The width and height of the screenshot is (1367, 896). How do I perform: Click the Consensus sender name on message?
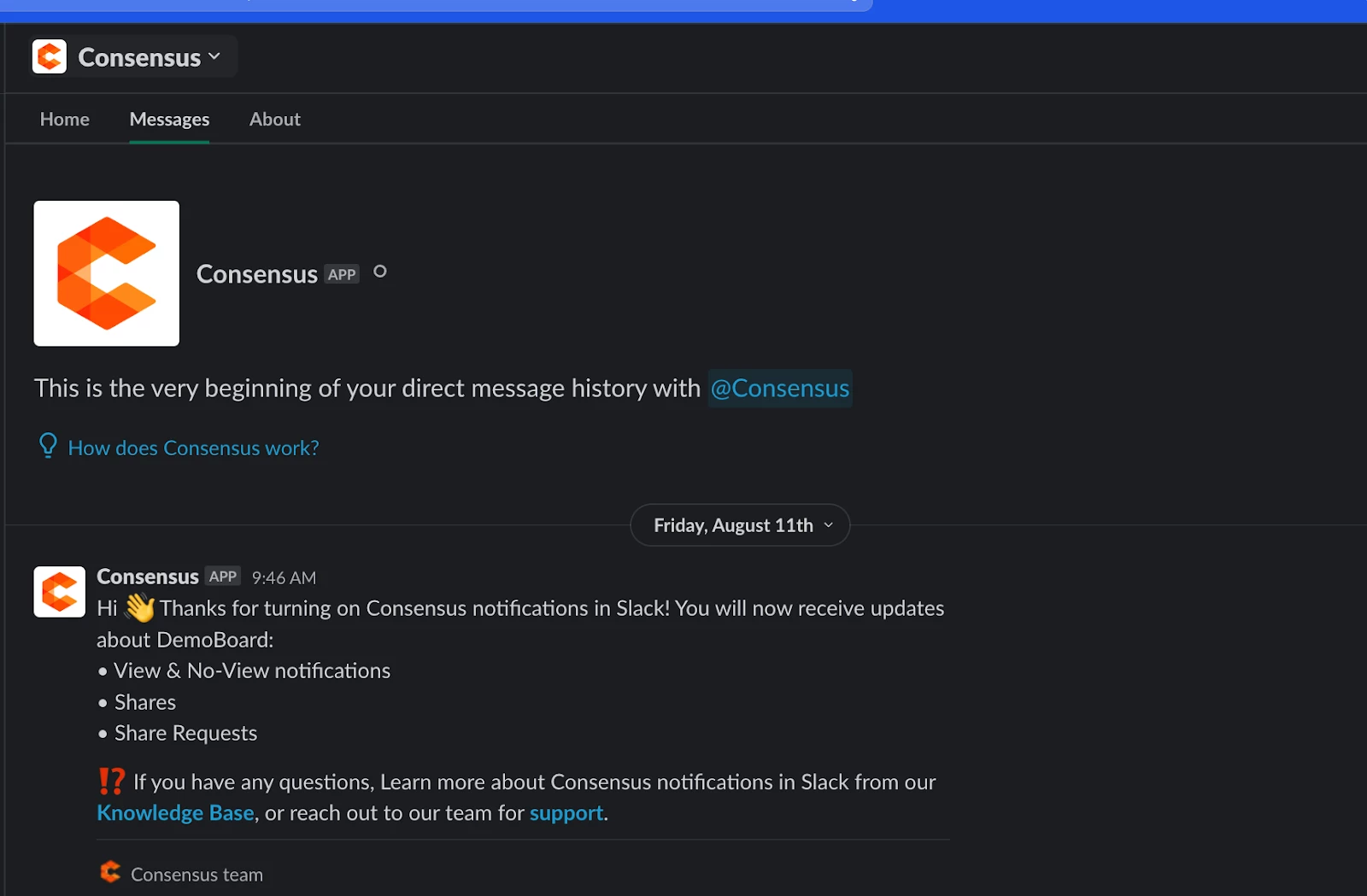[148, 577]
